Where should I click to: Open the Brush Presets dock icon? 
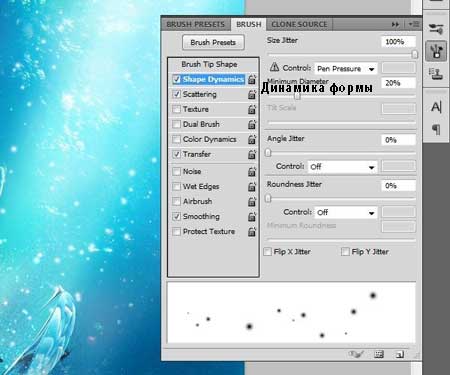pyautogui.click(x=436, y=29)
